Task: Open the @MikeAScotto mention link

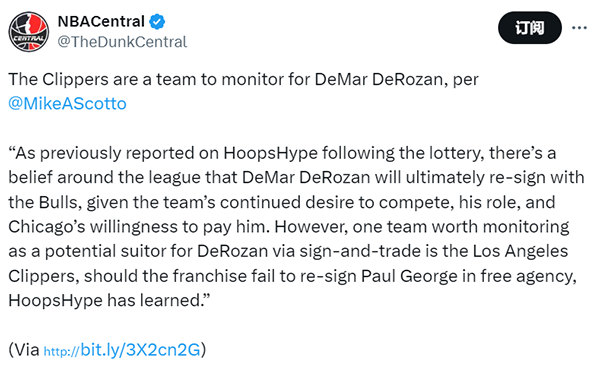Action: (x=67, y=104)
